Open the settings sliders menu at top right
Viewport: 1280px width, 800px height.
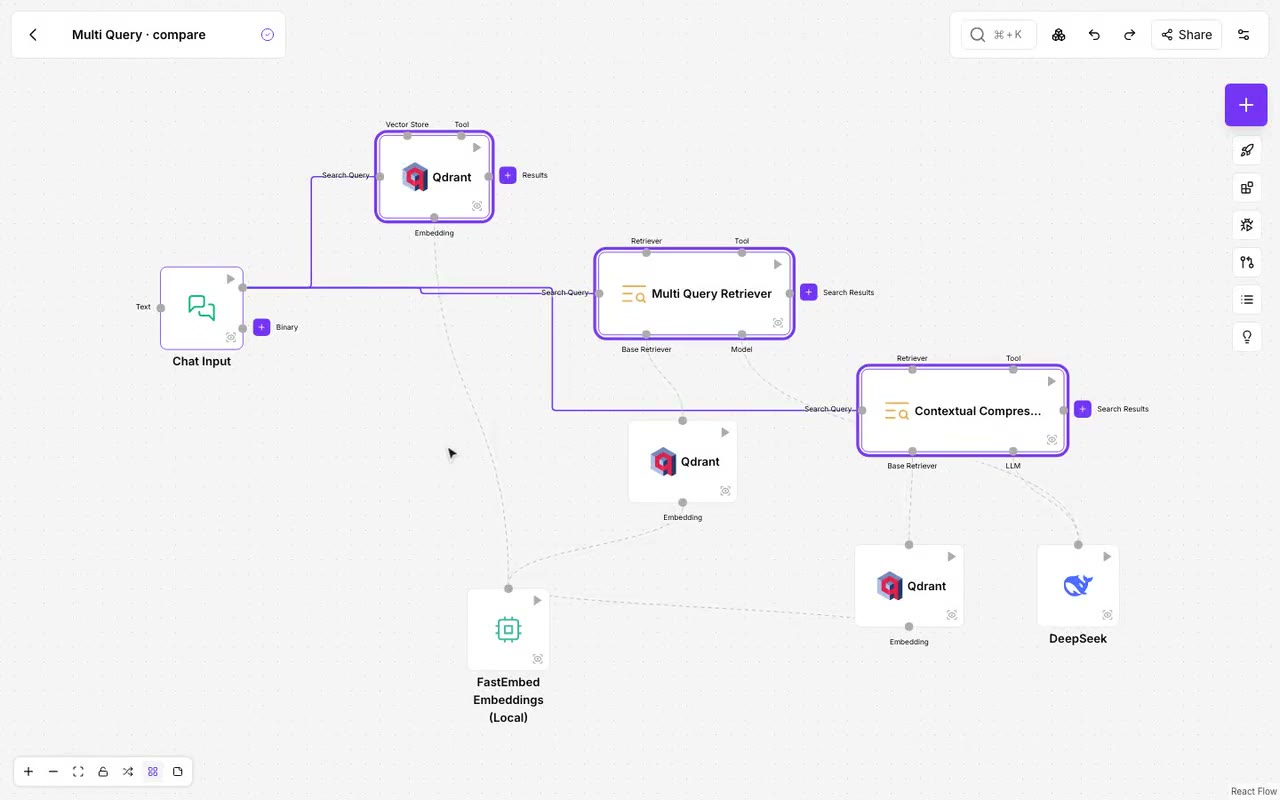click(x=1244, y=35)
